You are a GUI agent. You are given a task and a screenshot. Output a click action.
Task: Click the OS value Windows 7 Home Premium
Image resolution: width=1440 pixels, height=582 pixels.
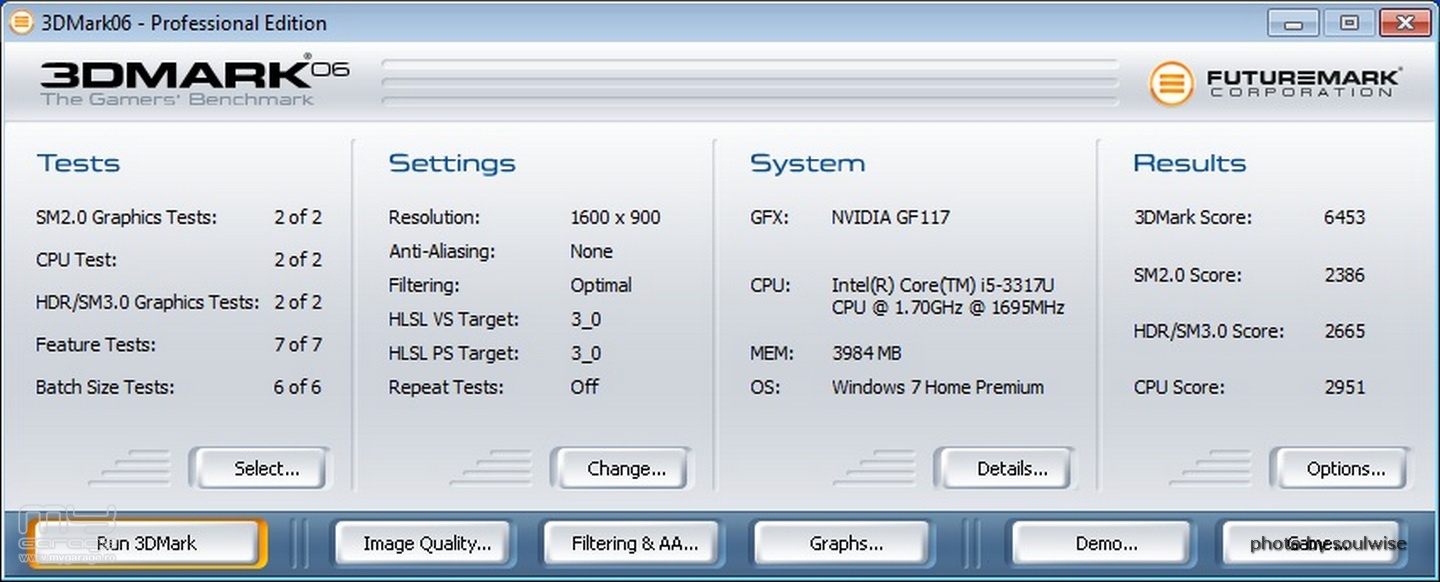click(x=937, y=387)
